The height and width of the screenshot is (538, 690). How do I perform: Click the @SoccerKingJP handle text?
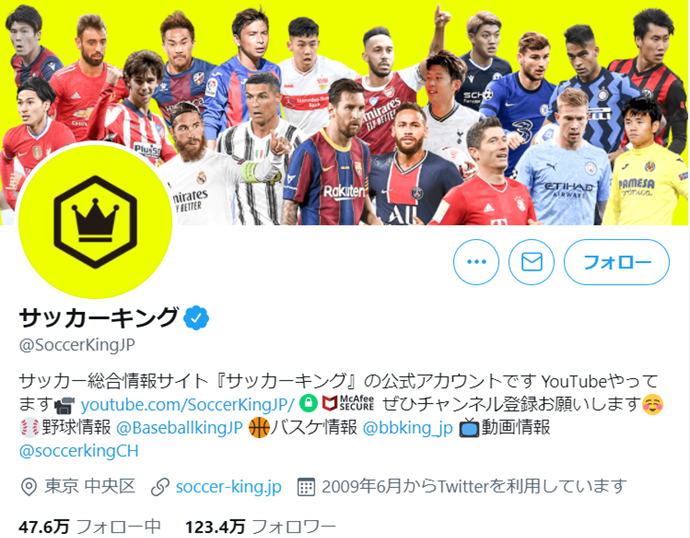[x=77, y=345]
